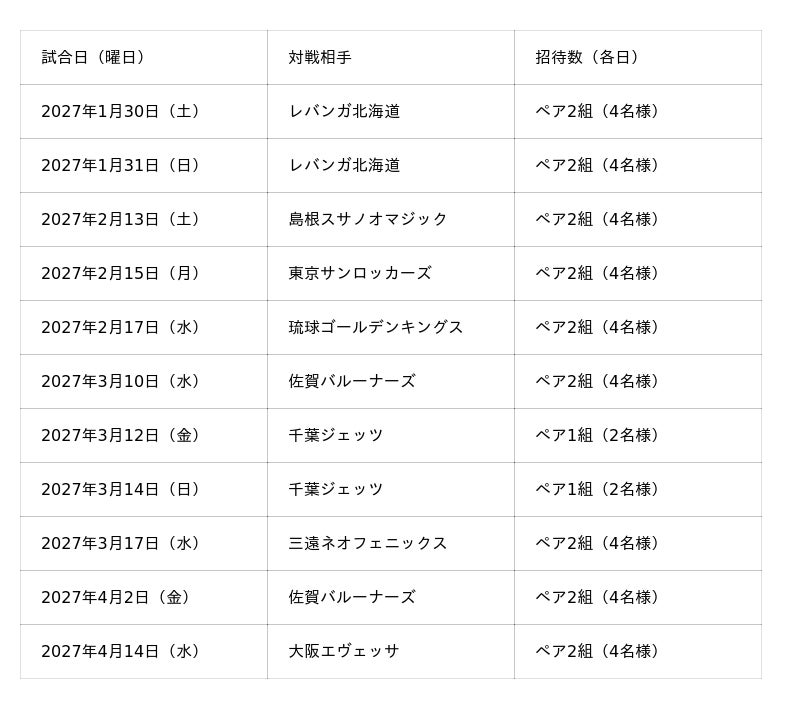The width and height of the screenshot is (800, 709).
Task: Click the 招待数（各日） column header
Action: (638, 57)
